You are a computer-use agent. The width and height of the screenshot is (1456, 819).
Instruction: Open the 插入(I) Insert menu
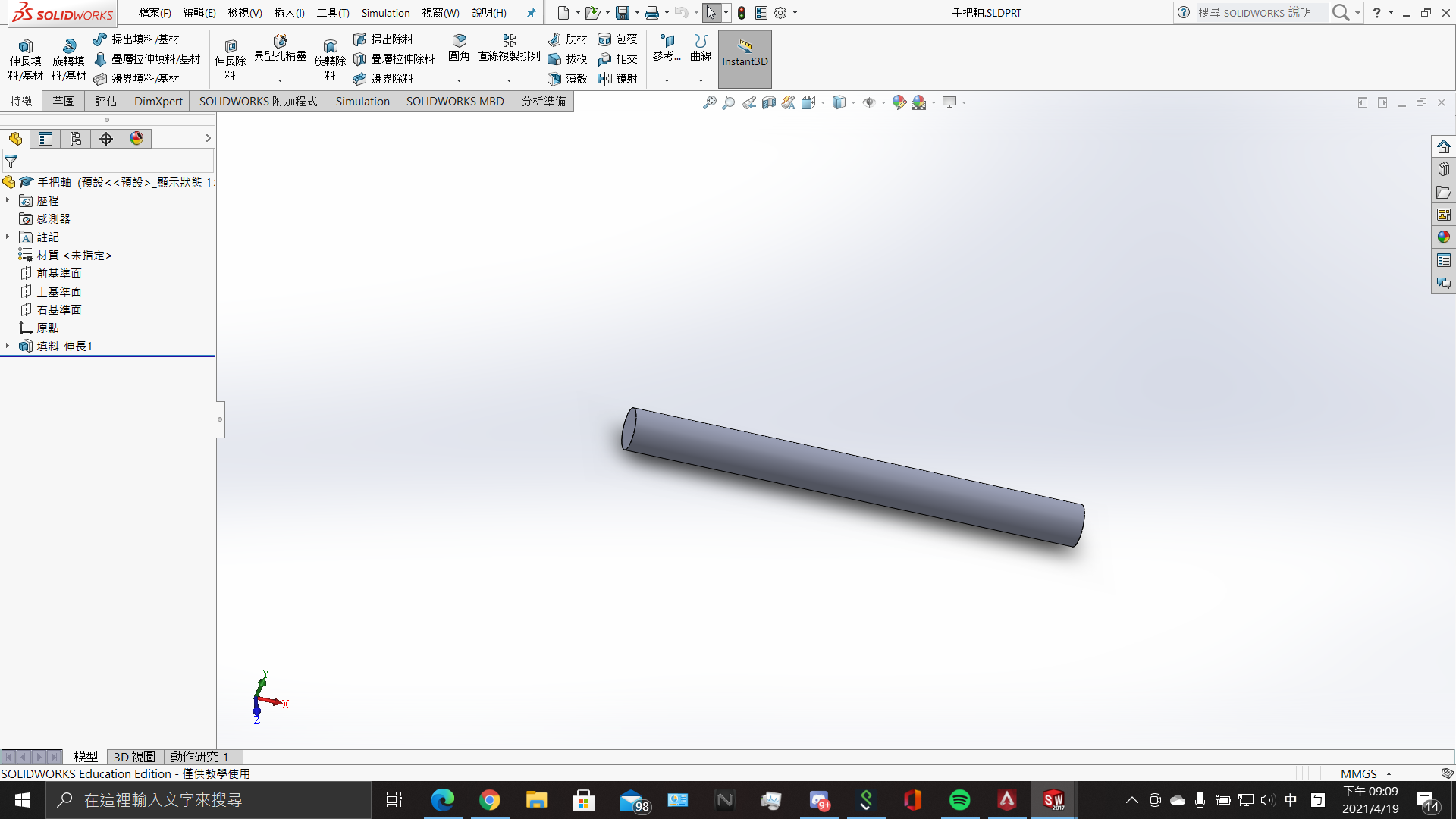click(x=289, y=13)
